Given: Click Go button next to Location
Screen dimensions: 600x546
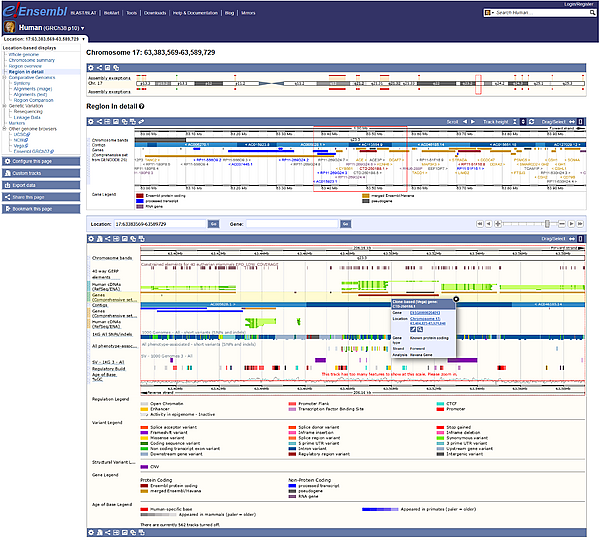Looking at the screenshot, I should click(x=213, y=224).
